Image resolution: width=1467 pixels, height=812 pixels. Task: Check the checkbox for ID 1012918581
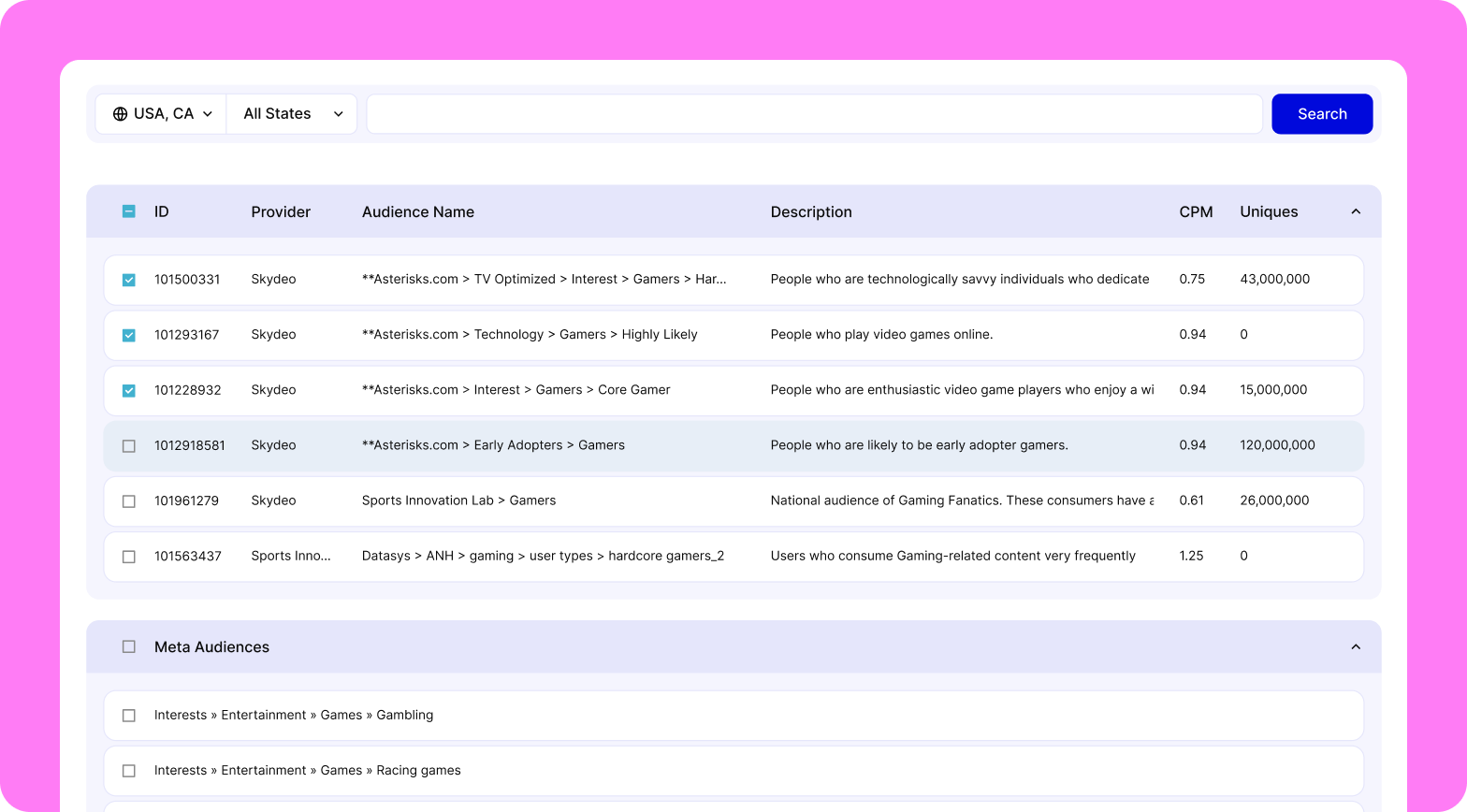tap(129, 446)
